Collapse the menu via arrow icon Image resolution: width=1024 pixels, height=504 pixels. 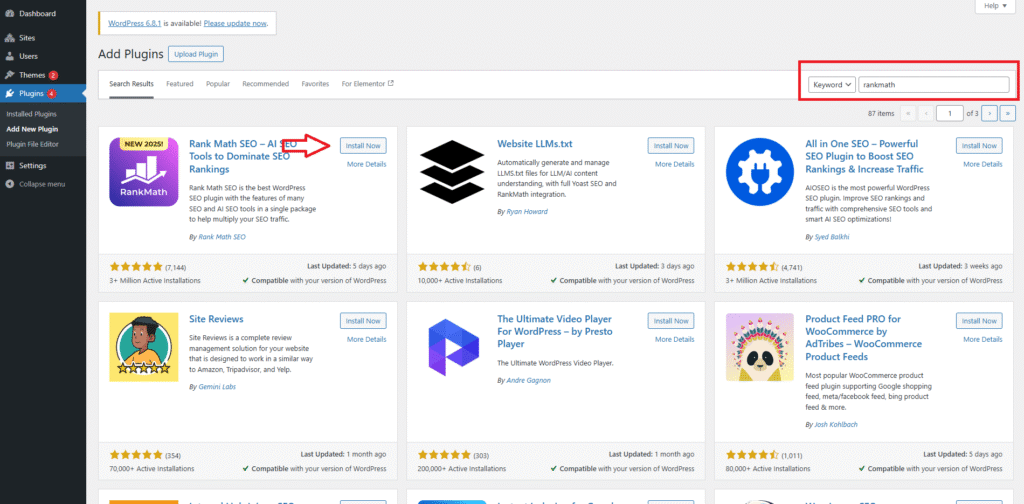pos(10,184)
